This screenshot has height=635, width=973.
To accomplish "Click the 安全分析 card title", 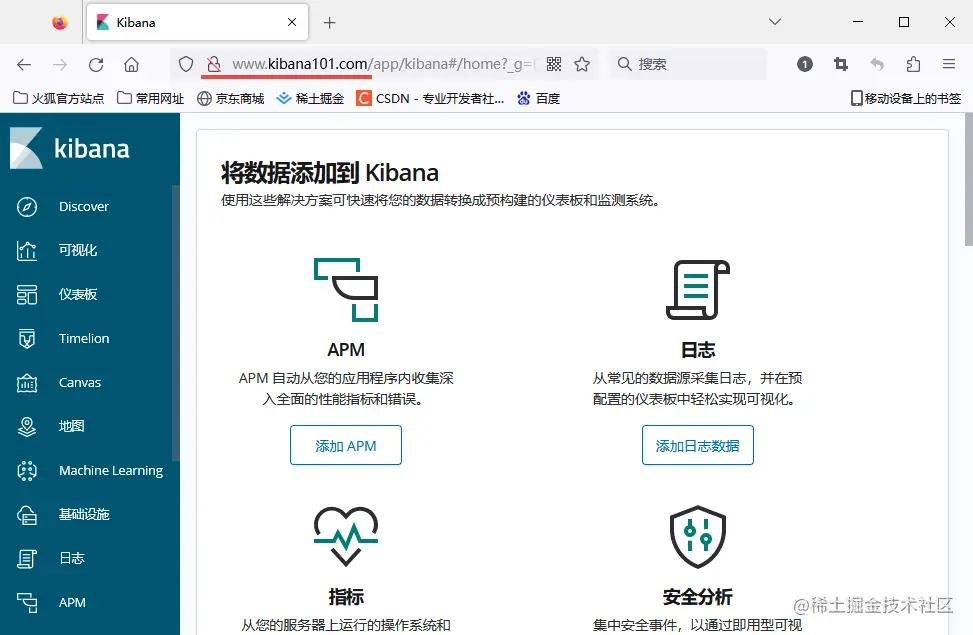I will (697, 597).
